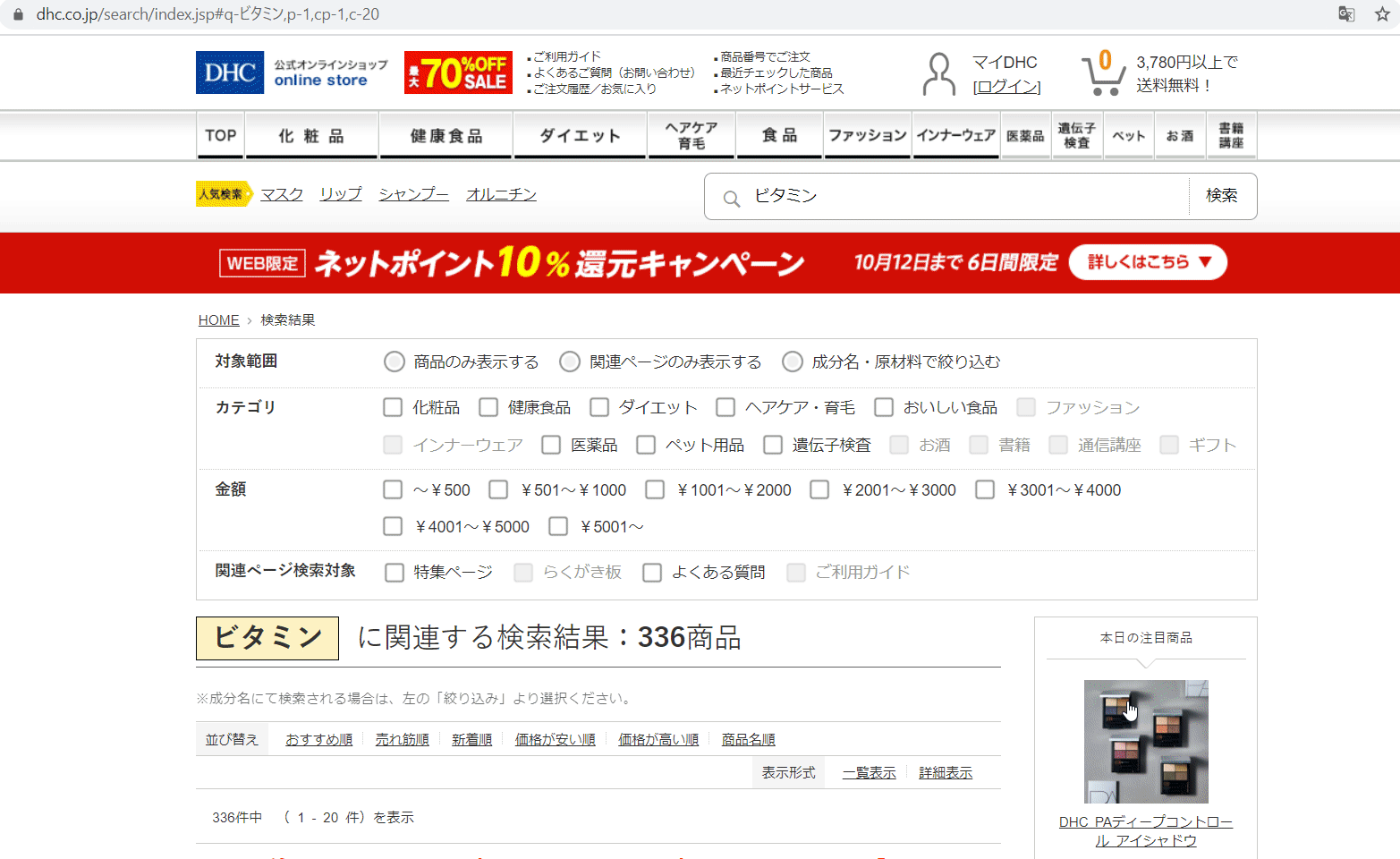Open the 健康食品 navigation tab
The height and width of the screenshot is (859, 1400).
(446, 135)
